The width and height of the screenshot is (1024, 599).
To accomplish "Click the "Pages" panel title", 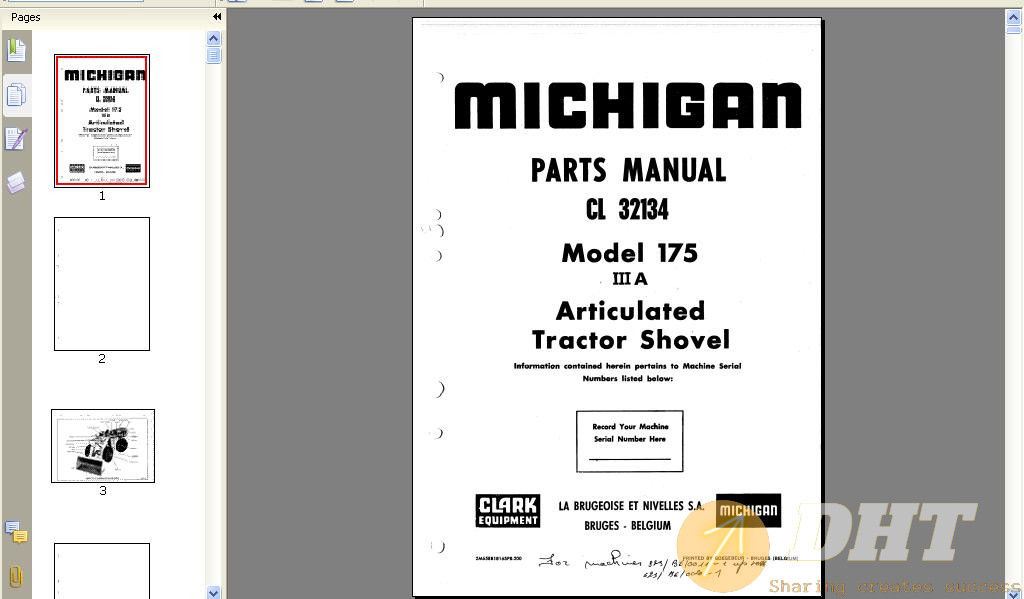I will point(25,17).
